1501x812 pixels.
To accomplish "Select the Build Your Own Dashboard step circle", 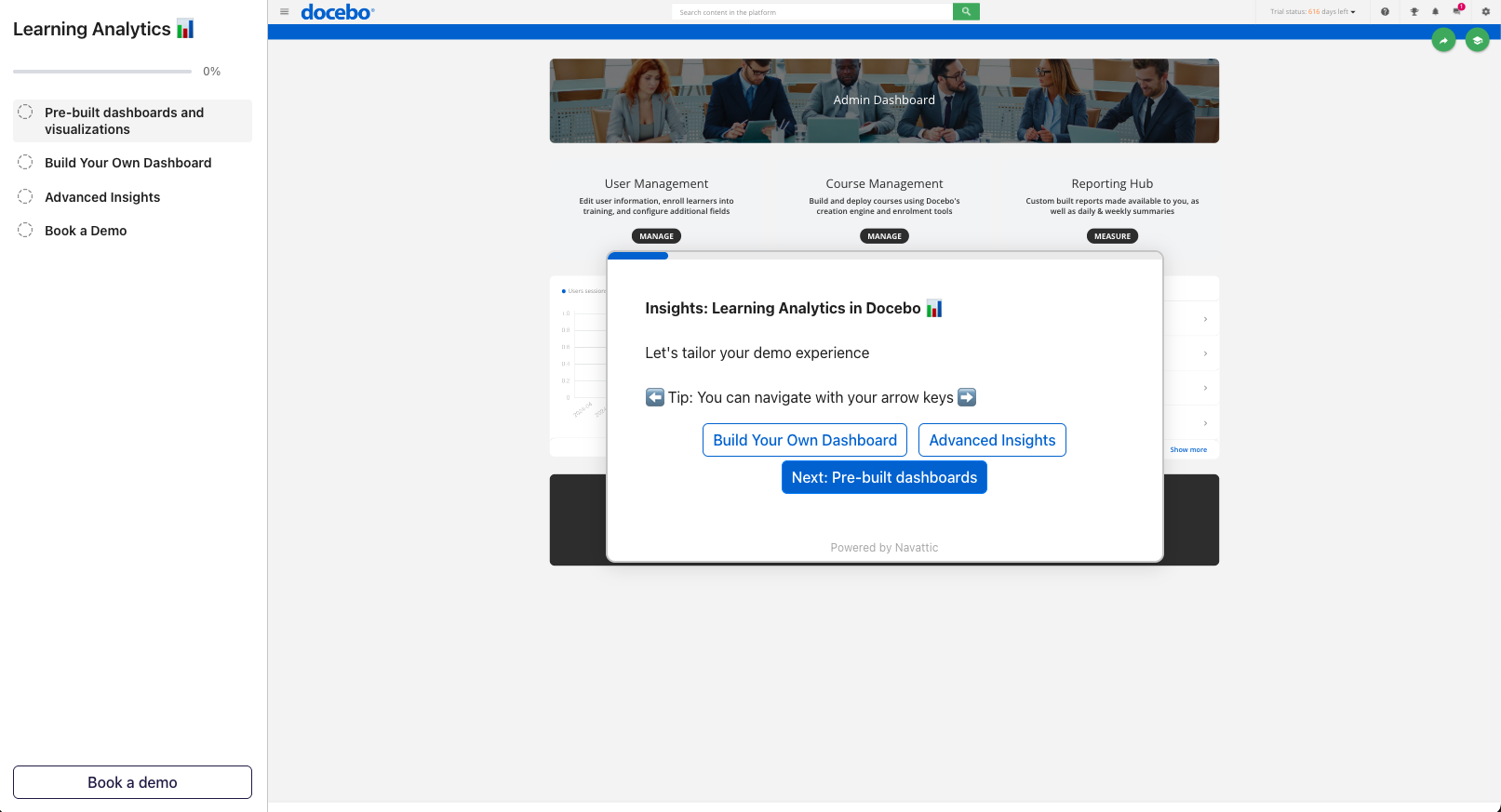I will [x=25, y=162].
